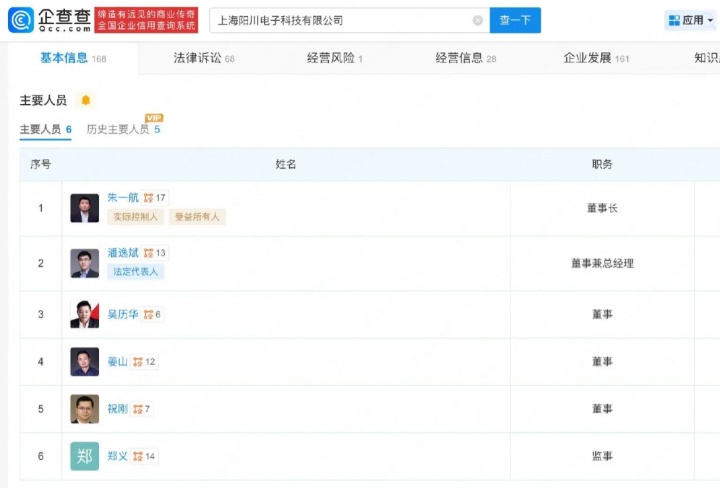Click the 主要人员 section heading

(x=43, y=100)
